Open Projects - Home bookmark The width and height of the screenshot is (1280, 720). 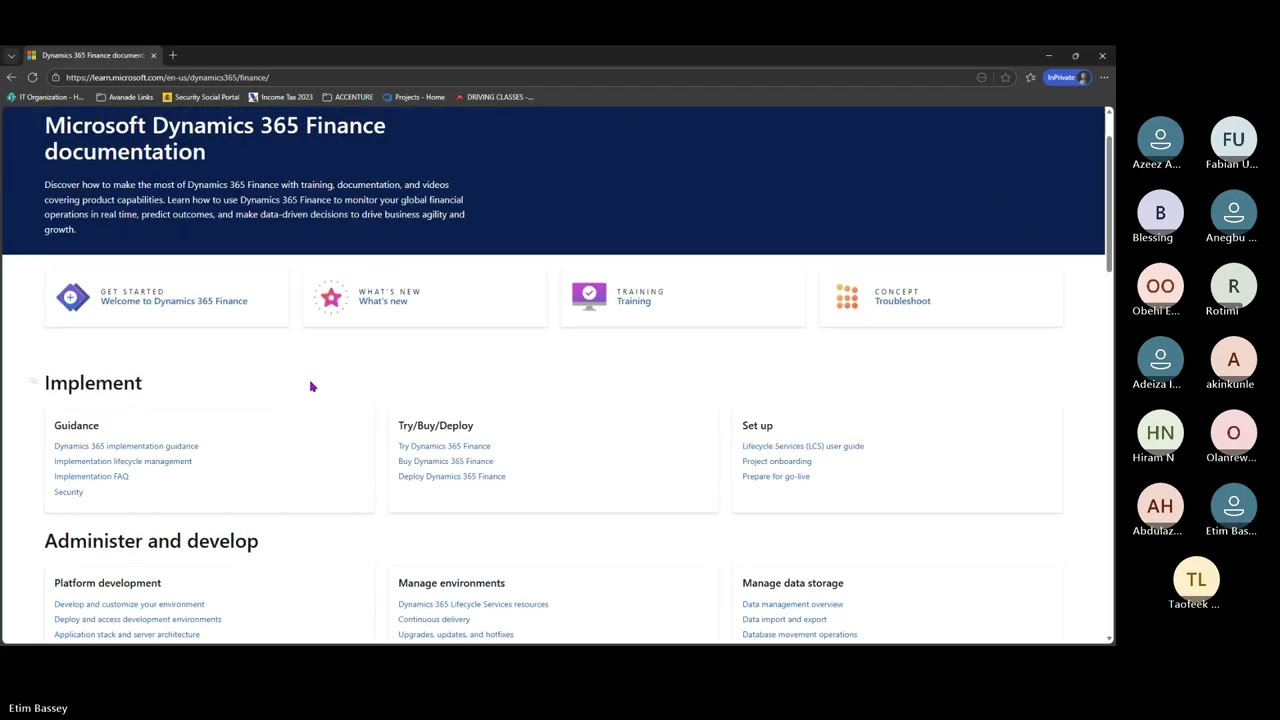click(414, 97)
